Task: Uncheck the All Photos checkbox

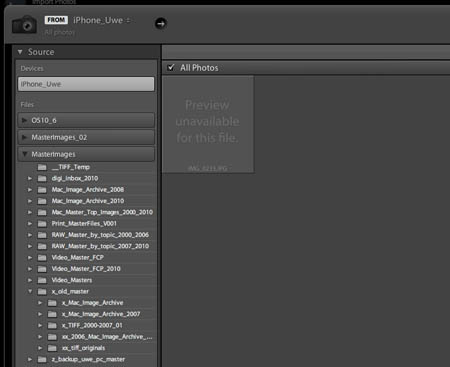Action: click(x=171, y=67)
